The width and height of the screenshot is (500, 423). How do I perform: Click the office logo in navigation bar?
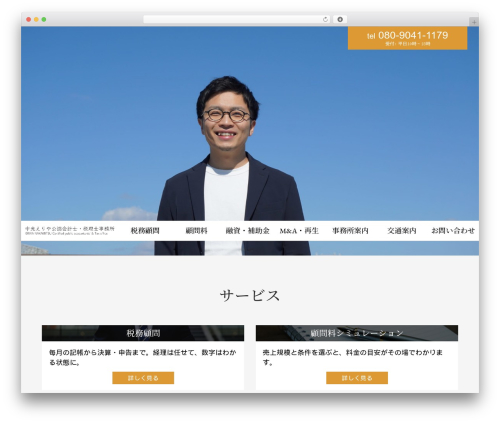70,230
